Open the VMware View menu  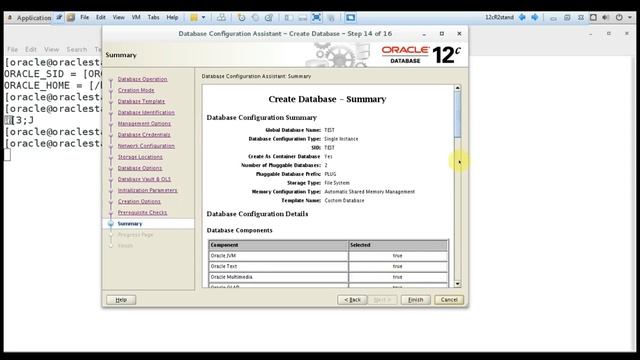coord(118,17)
